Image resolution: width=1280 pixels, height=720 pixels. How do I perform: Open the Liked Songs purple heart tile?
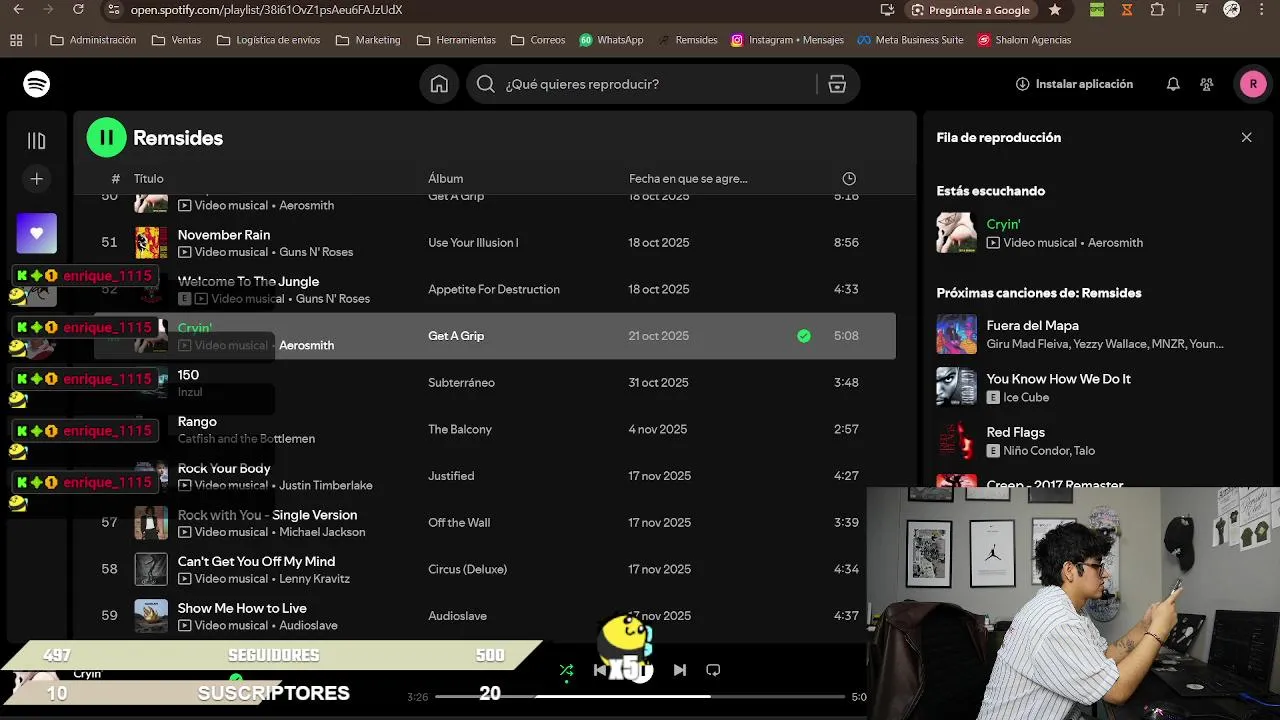click(x=37, y=233)
